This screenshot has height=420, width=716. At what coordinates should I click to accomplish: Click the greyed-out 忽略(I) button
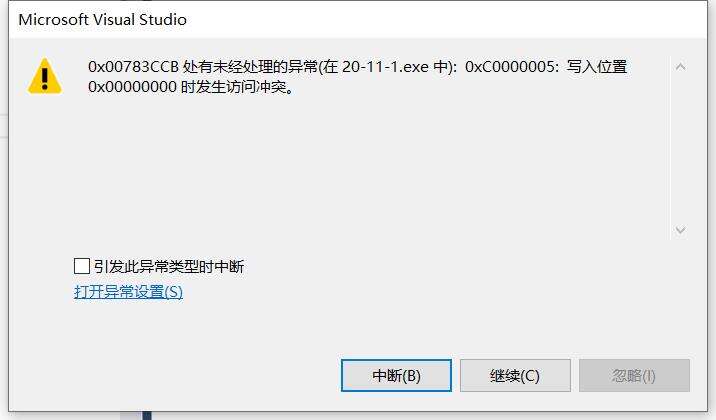(x=634, y=375)
